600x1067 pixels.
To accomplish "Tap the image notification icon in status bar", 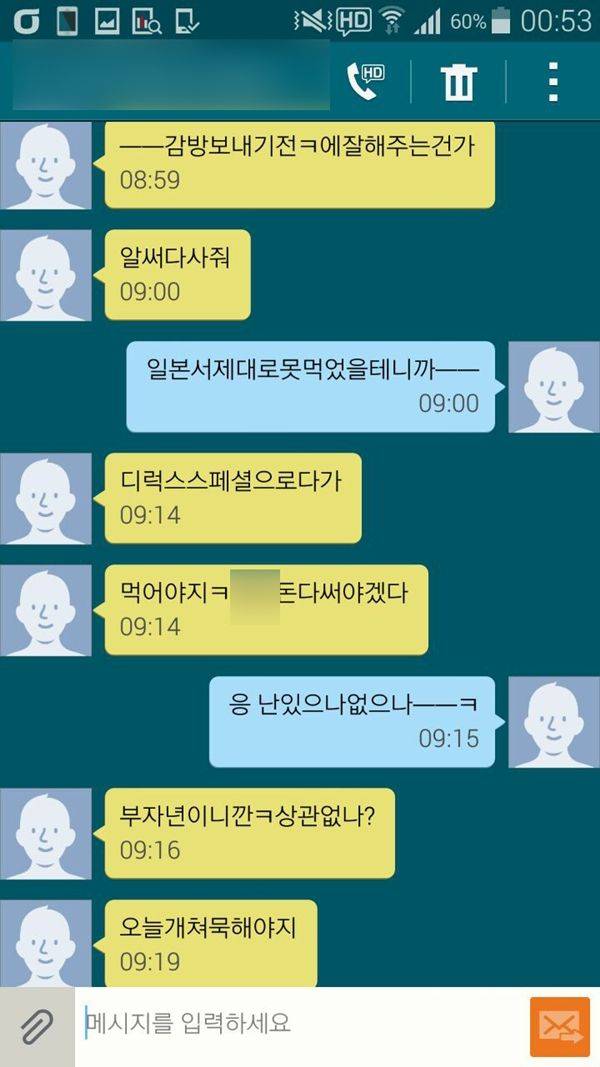I will [x=107, y=21].
